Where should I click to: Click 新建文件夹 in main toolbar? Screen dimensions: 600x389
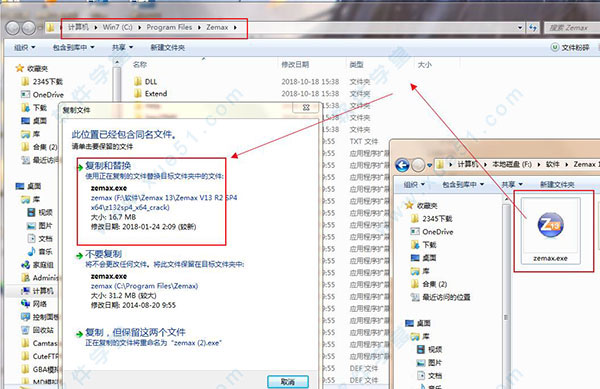(x=168, y=47)
